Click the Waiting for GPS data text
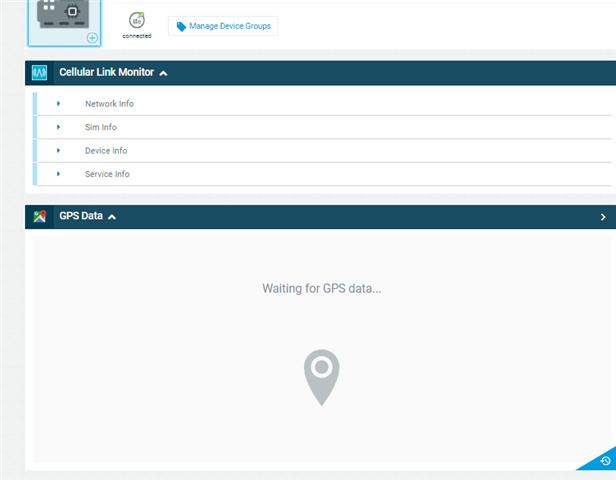This screenshot has height=480, width=616. tap(322, 288)
